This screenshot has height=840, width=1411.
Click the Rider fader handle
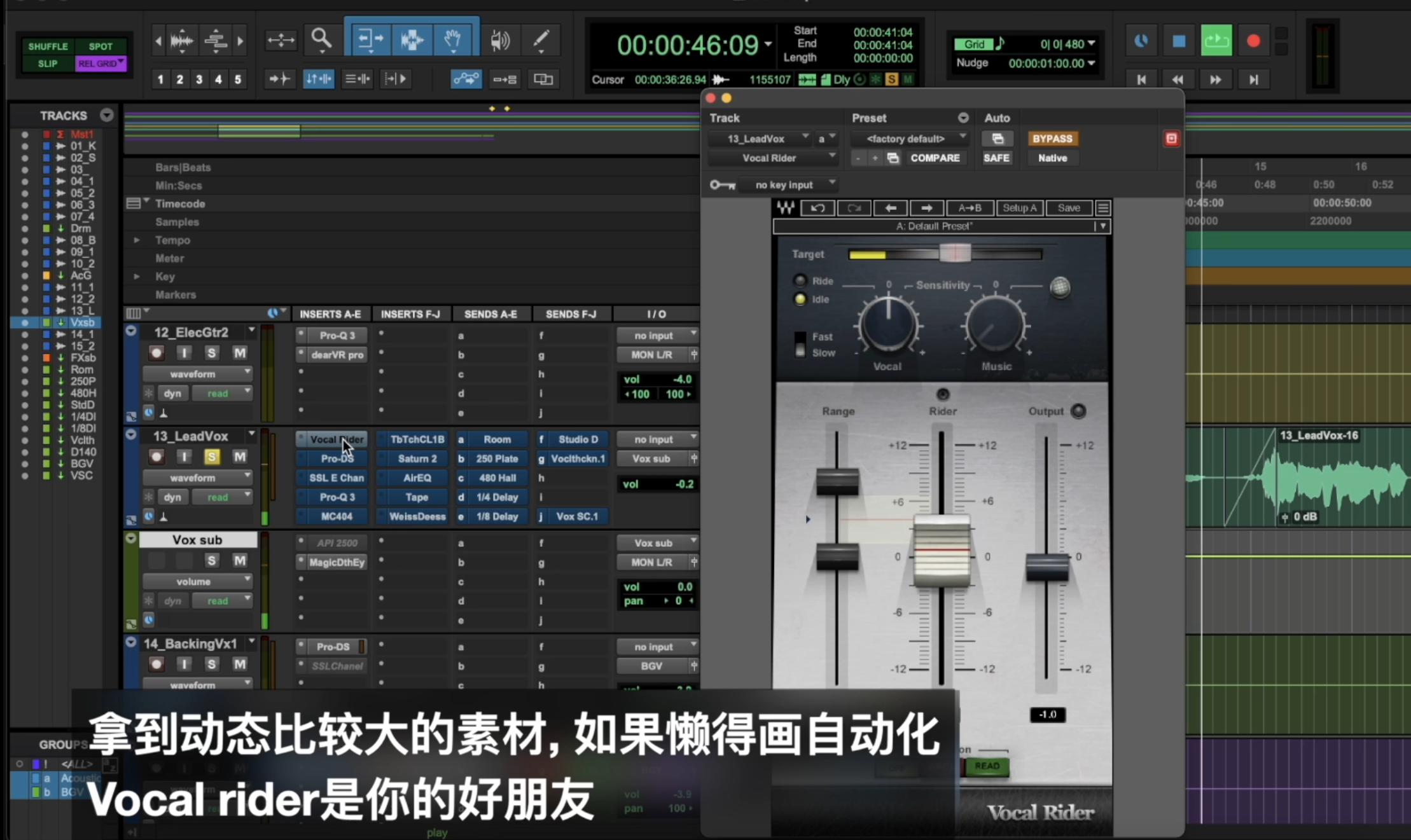942,551
